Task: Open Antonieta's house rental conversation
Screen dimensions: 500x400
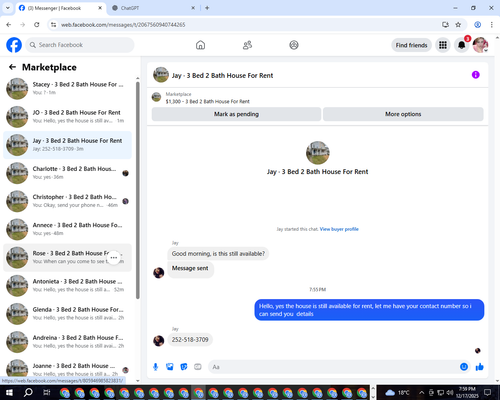Action: pyautogui.click(x=67, y=286)
